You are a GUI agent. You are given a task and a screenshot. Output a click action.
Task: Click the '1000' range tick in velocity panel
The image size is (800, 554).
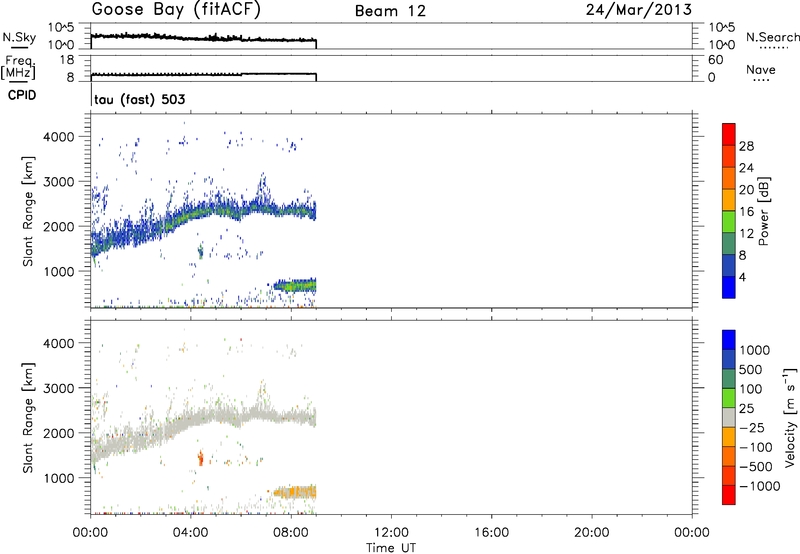(58, 478)
